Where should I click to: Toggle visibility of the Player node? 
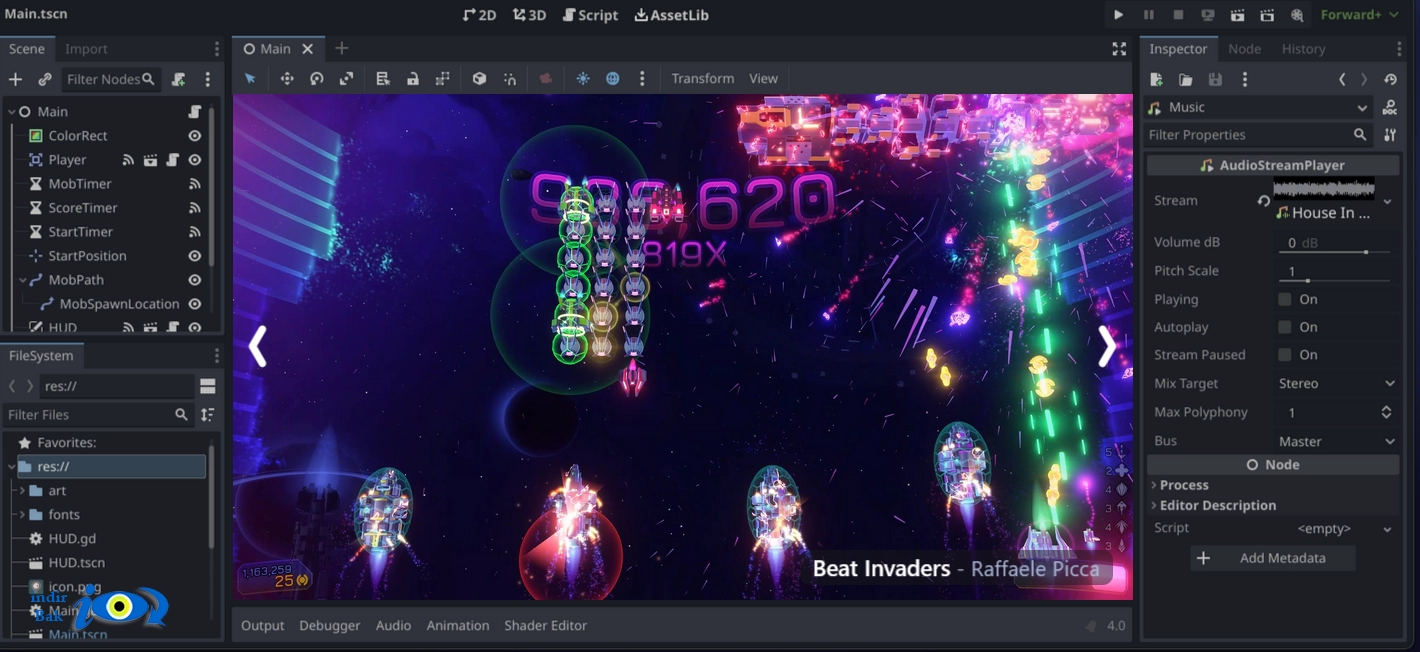(x=195, y=160)
